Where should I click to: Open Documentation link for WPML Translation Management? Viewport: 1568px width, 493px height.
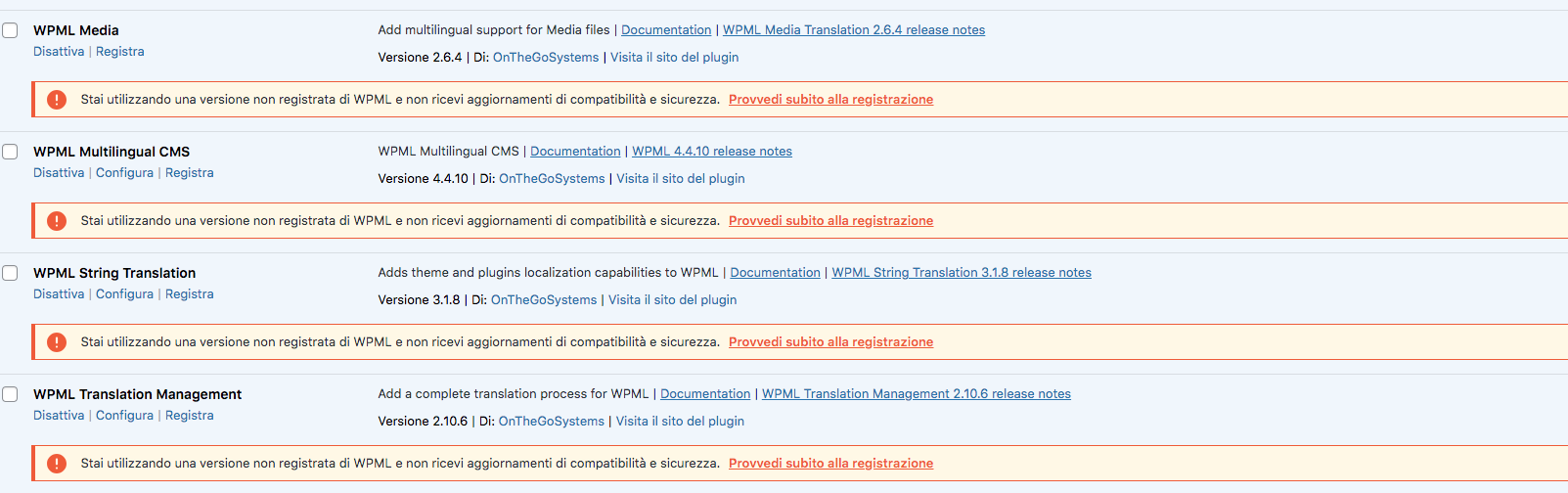coord(705,394)
